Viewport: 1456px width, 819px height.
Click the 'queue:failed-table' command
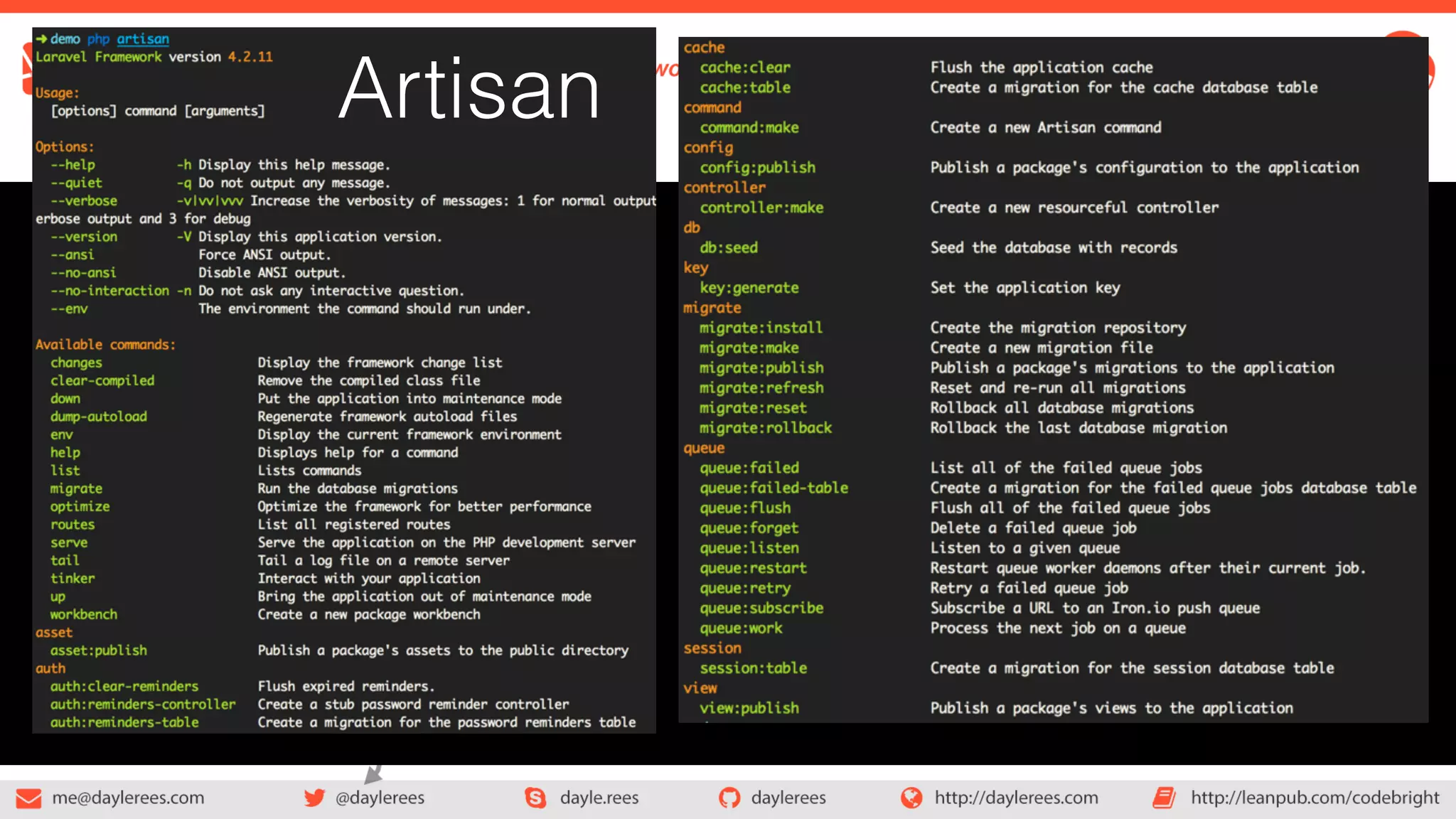click(774, 488)
